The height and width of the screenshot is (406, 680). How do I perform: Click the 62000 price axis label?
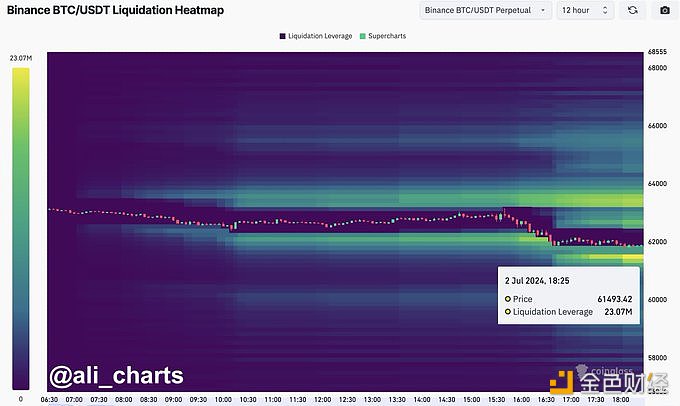(x=657, y=242)
